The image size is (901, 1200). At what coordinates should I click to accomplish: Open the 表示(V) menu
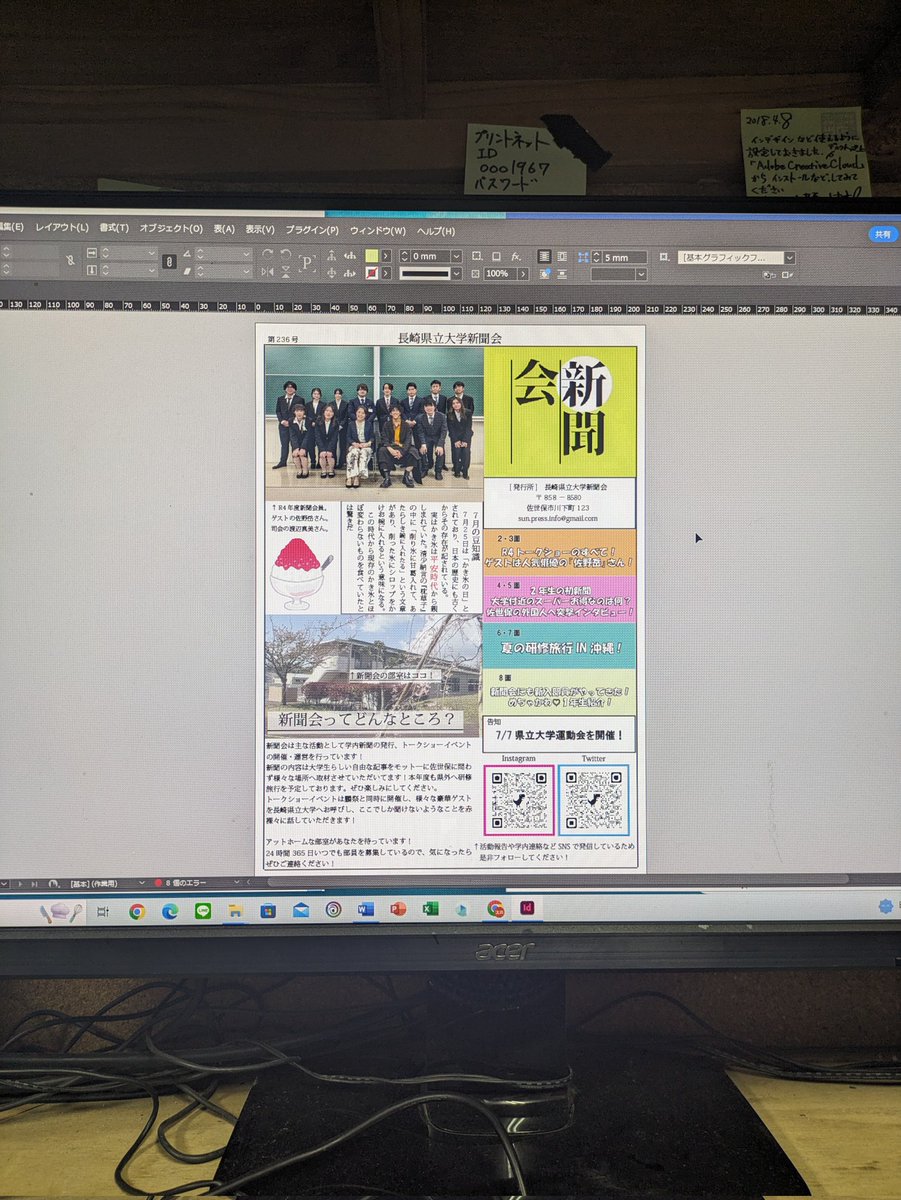[x=261, y=230]
